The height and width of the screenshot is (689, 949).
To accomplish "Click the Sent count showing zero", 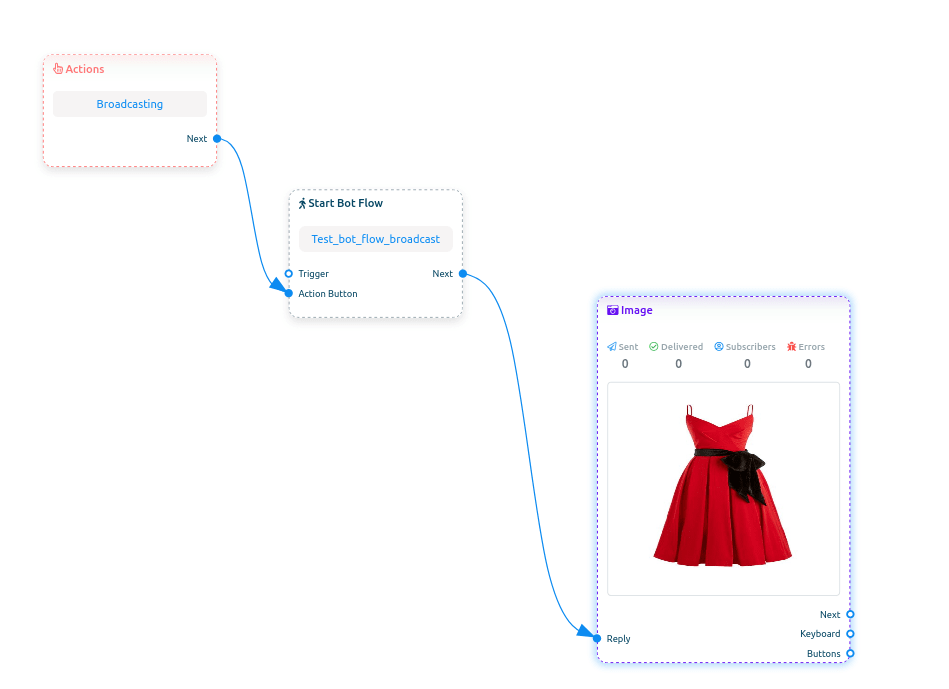I will pyautogui.click(x=624, y=364).
